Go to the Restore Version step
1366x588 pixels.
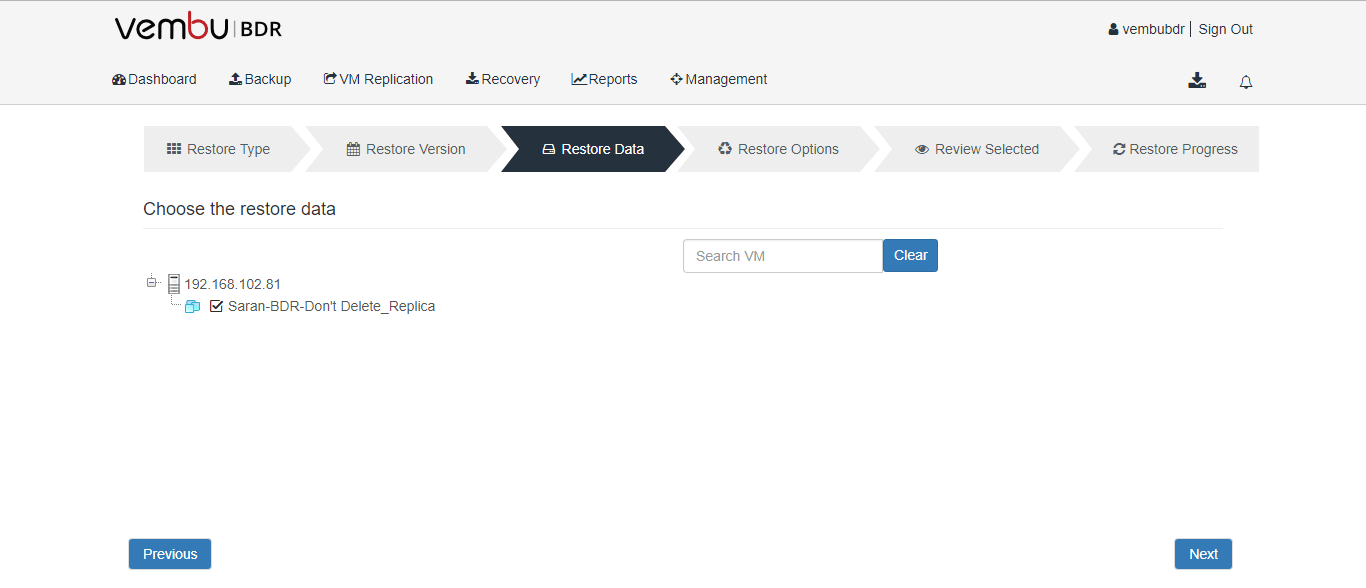[406, 149]
